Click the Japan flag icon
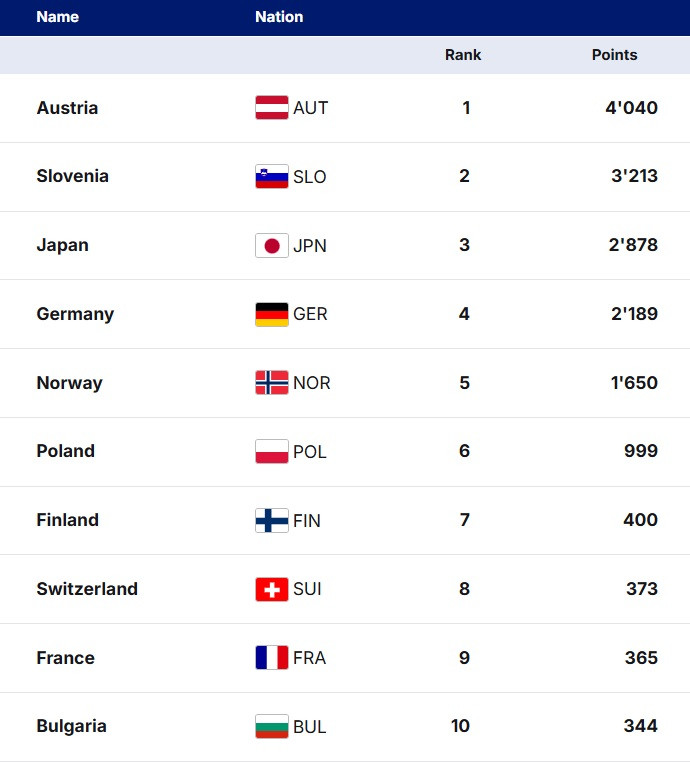690x762 pixels. tap(272, 245)
